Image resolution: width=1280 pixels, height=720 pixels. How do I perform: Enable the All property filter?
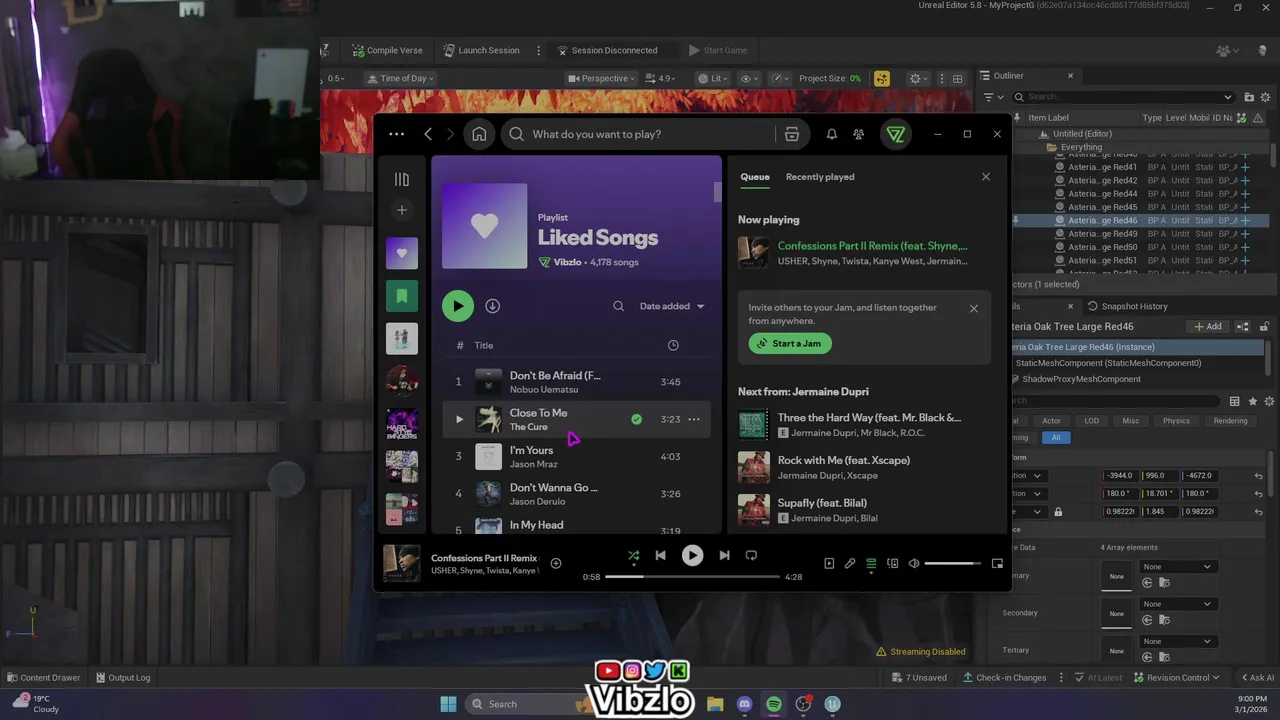1055,437
